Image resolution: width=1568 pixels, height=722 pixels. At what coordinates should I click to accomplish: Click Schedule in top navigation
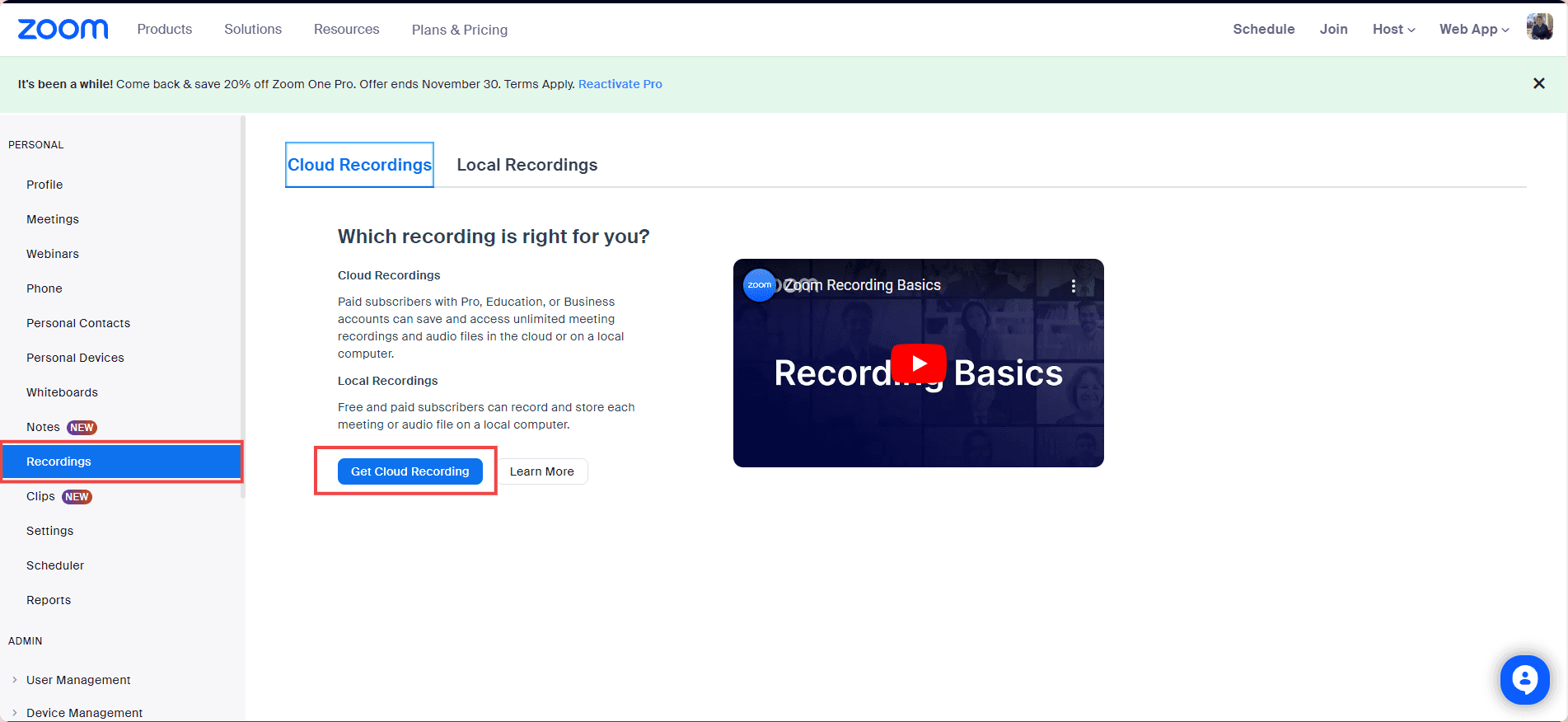[1264, 29]
